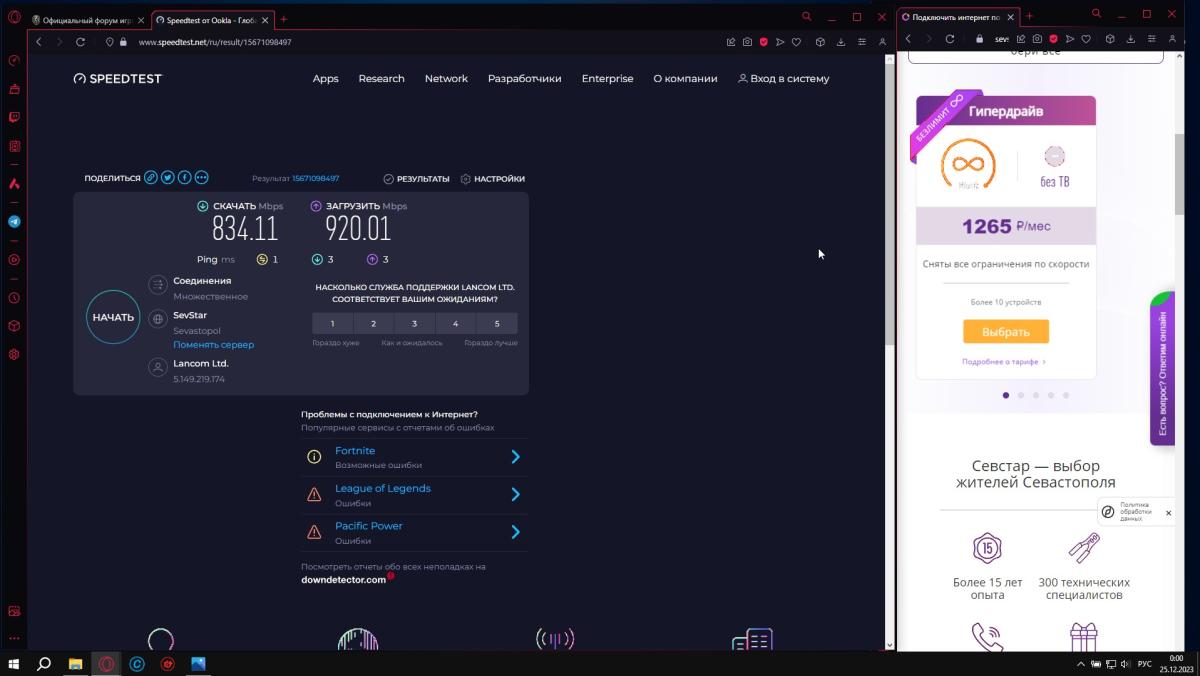Select rating 3 for Lancom support
Viewport: 1200px width, 676px height.
point(414,323)
